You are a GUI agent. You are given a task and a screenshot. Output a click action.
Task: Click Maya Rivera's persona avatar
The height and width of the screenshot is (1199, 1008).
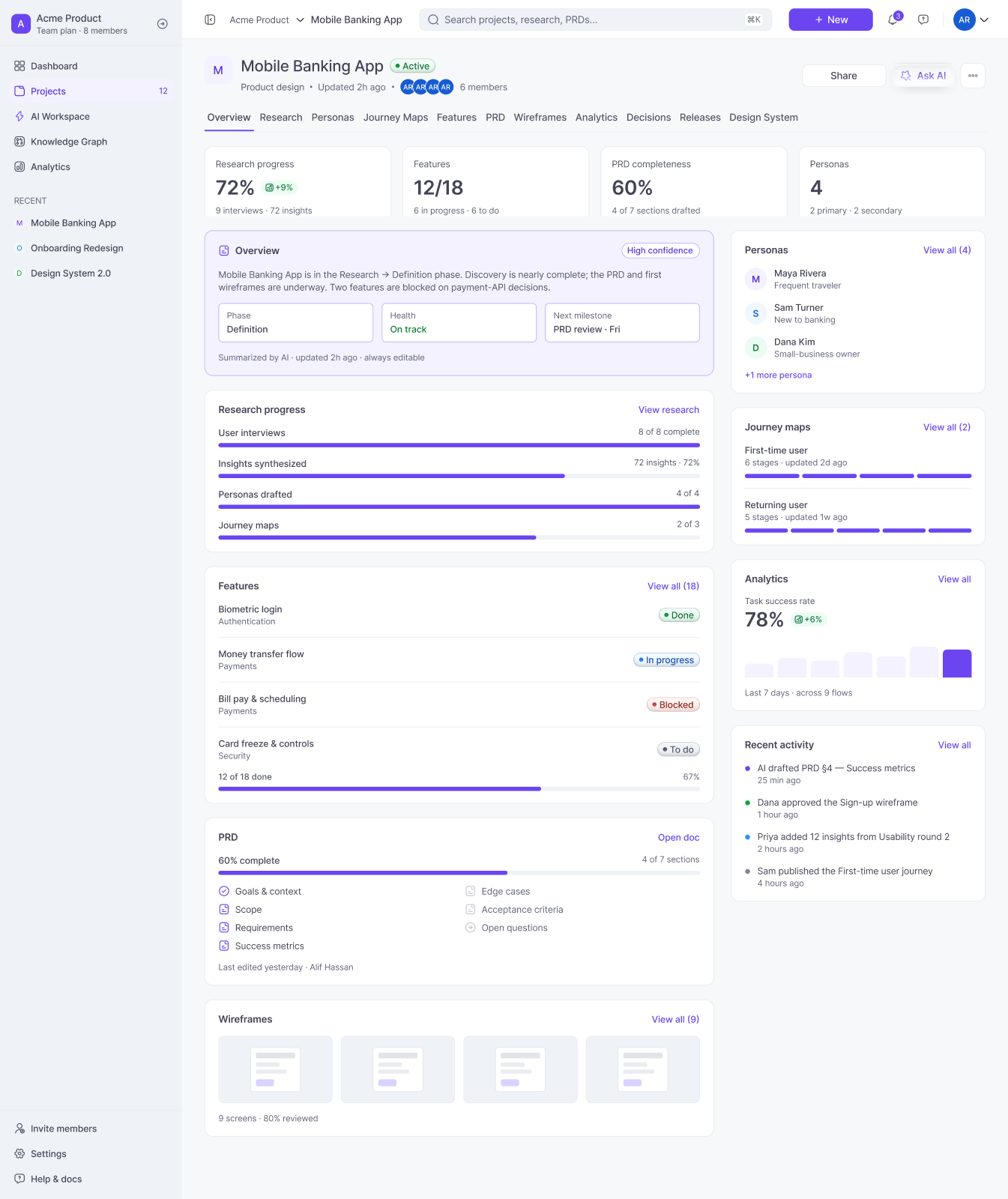(755, 279)
